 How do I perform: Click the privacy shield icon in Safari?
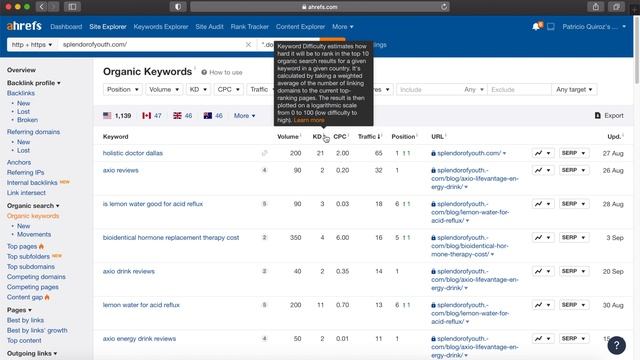coord(178,7)
